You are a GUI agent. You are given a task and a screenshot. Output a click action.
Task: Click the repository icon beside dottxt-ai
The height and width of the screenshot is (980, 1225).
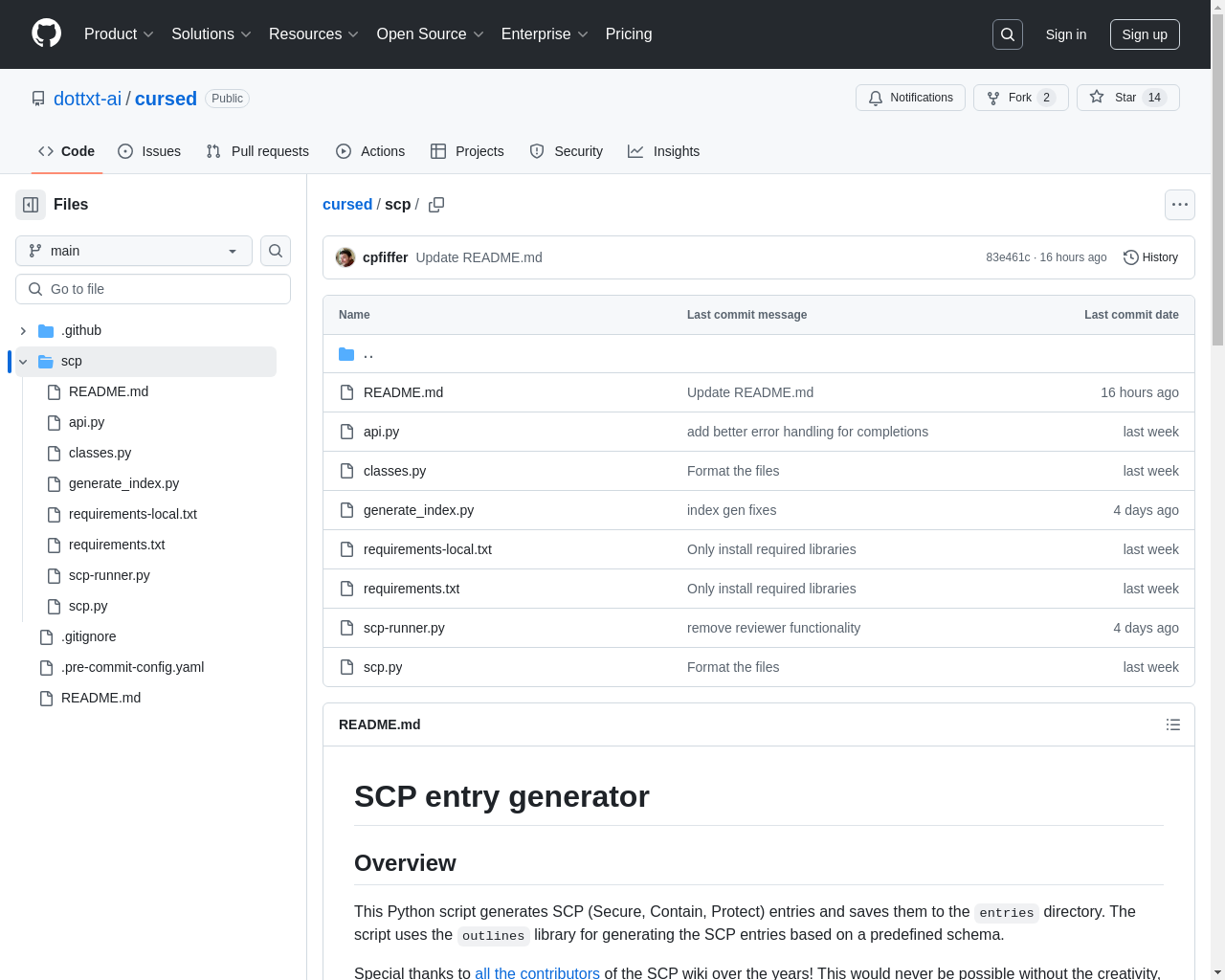coord(38,99)
